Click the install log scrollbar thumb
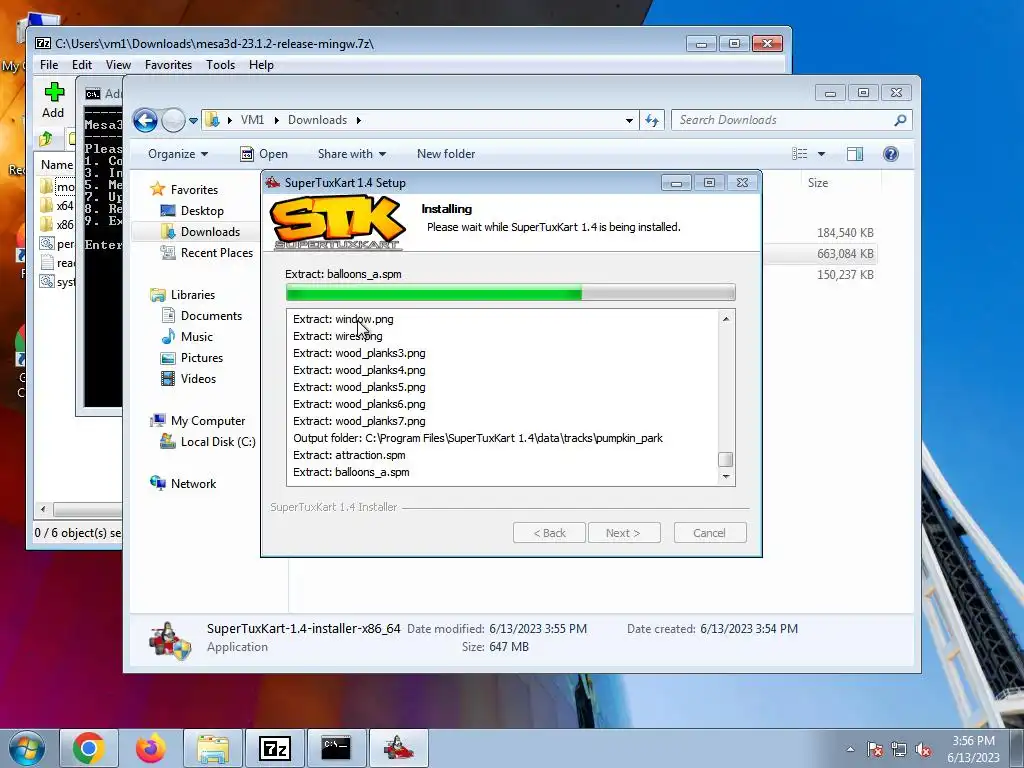Screen dimensions: 1024x768 coord(726,460)
